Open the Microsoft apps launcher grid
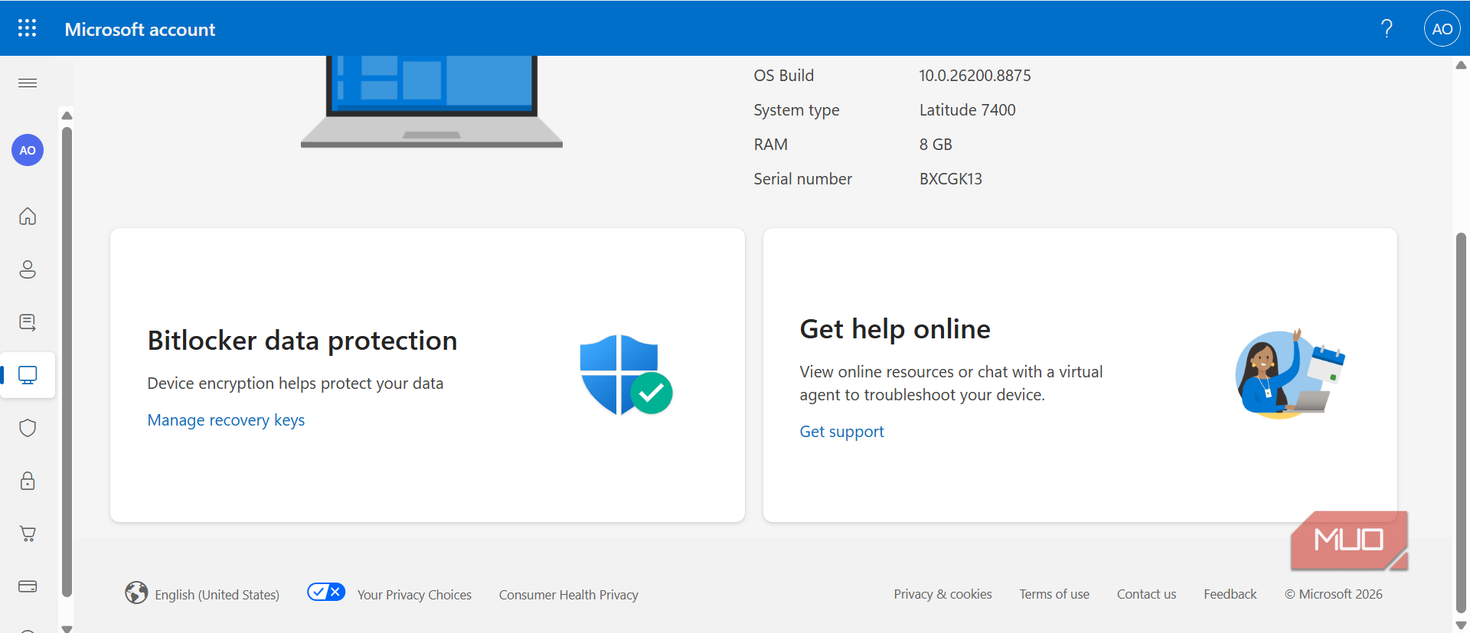This screenshot has width=1470, height=633. click(27, 29)
